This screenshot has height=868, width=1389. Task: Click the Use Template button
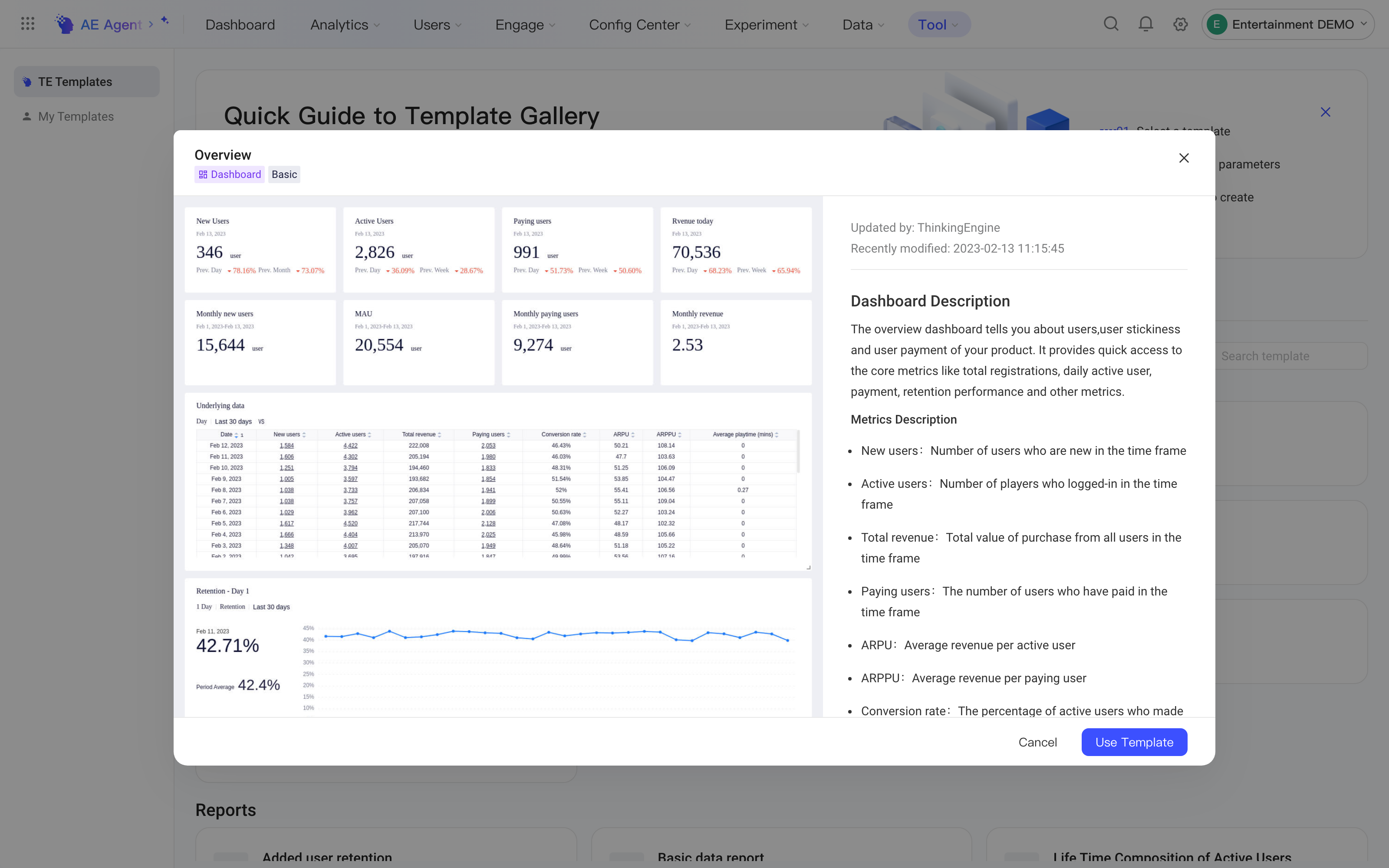1134,742
